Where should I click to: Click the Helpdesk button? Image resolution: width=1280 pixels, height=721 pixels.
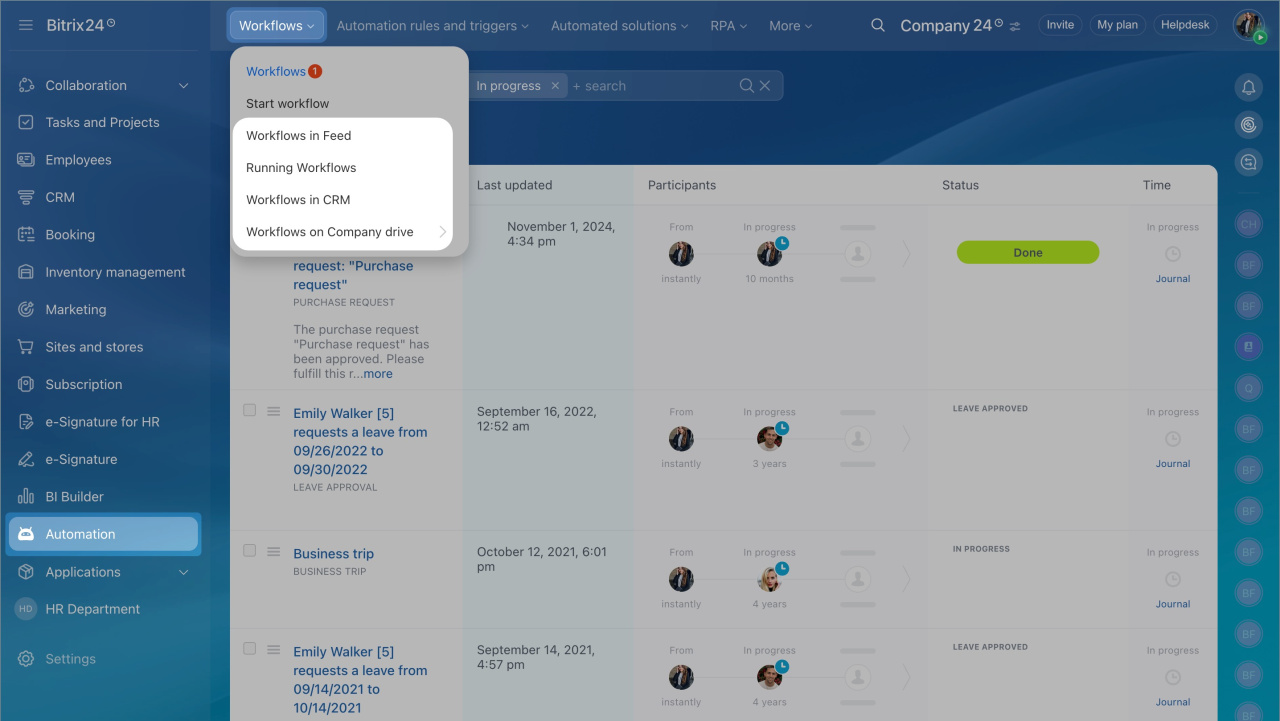point(1184,25)
